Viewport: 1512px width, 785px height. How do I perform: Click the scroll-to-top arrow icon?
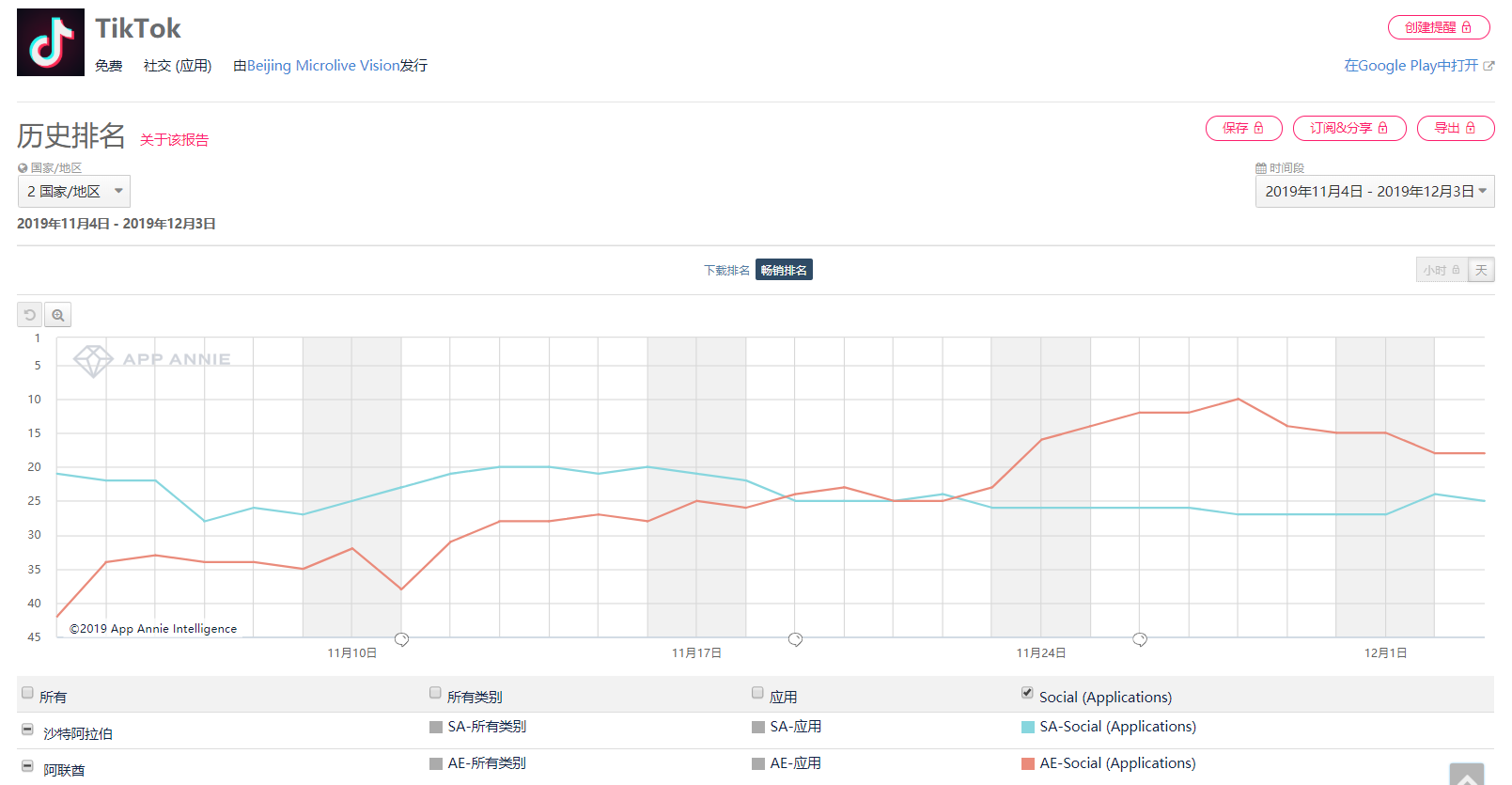pos(1466,776)
